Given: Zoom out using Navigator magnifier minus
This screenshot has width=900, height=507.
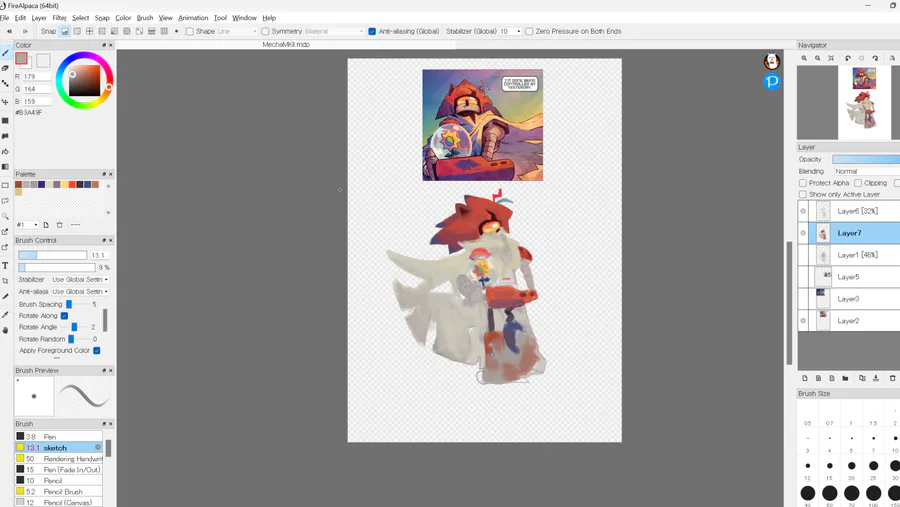Looking at the screenshot, I should pos(817,58).
